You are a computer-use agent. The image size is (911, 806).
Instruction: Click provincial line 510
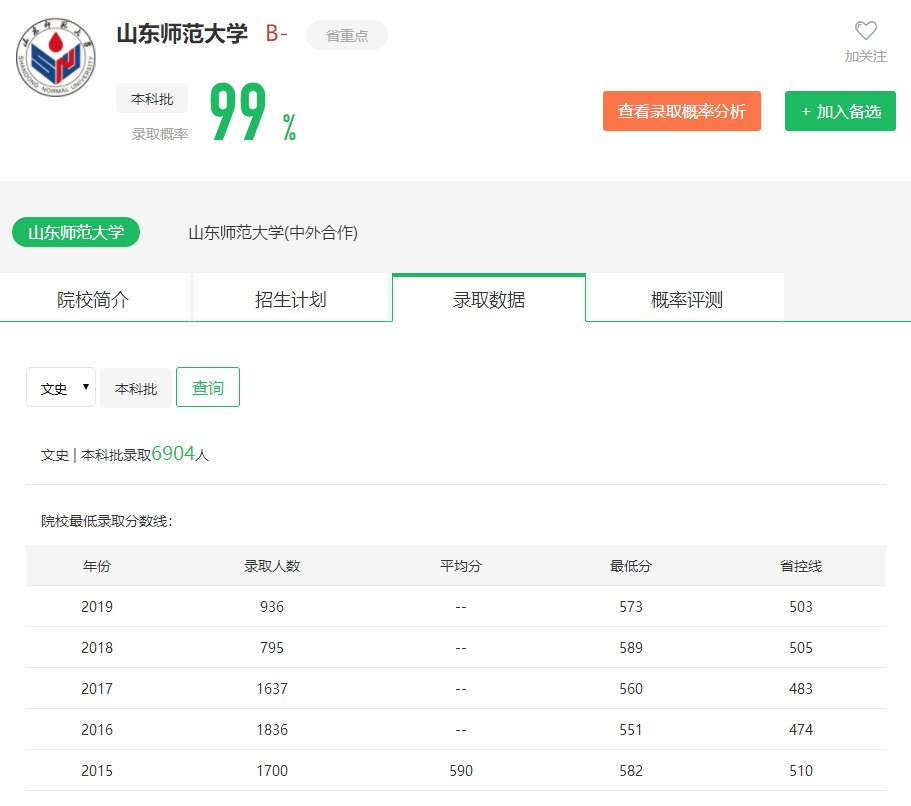pos(801,771)
